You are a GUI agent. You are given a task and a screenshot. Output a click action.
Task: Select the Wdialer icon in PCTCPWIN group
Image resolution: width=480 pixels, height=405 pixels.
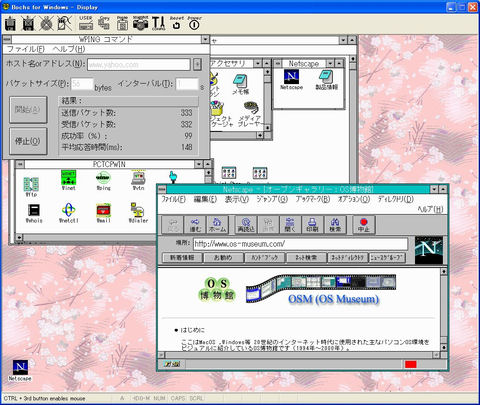point(138,213)
